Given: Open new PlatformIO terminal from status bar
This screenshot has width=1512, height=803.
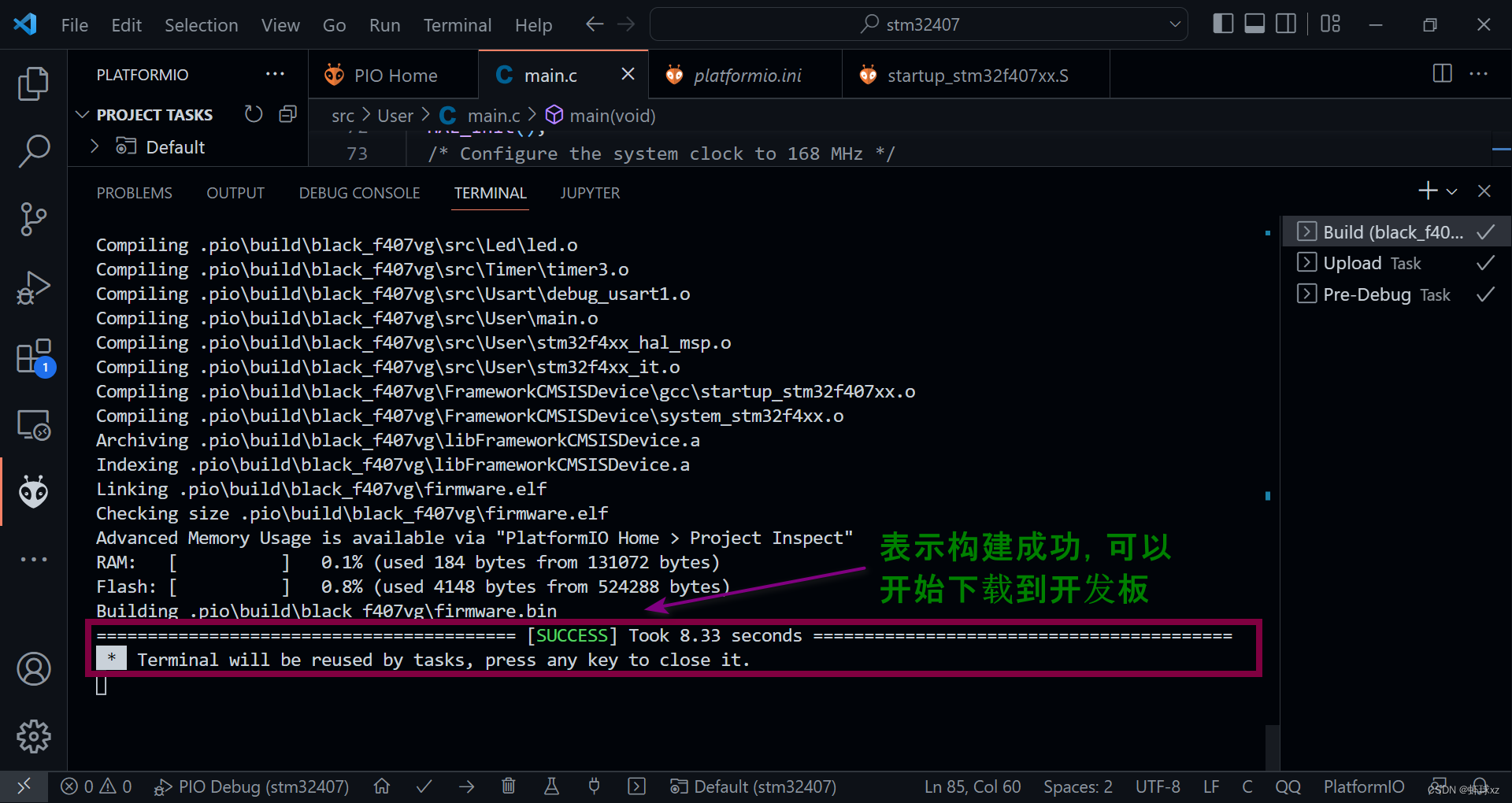Looking at the screenshot, I should tap(636, 786).
